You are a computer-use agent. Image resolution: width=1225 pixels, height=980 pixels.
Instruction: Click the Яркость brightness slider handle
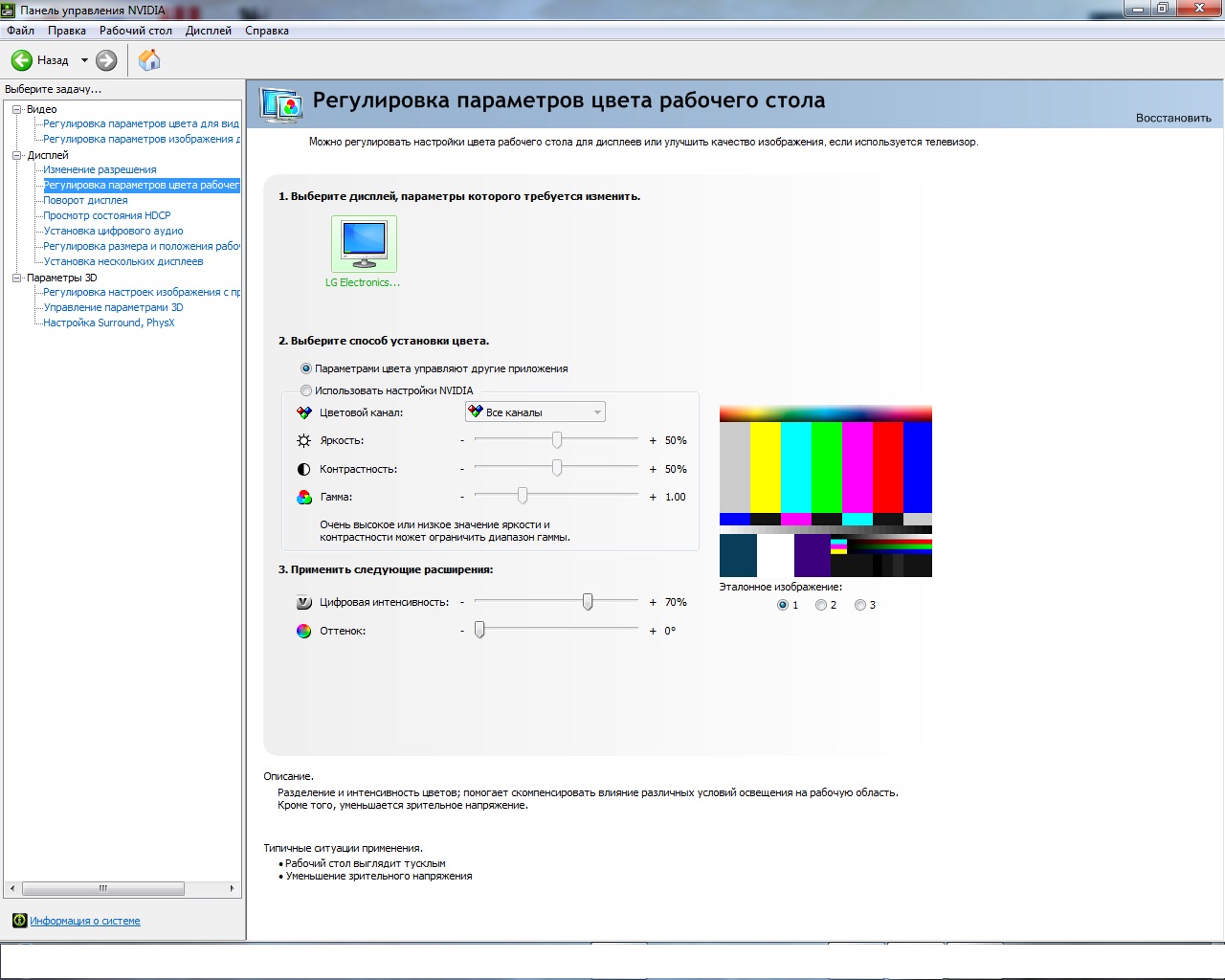tap(557, 440)
